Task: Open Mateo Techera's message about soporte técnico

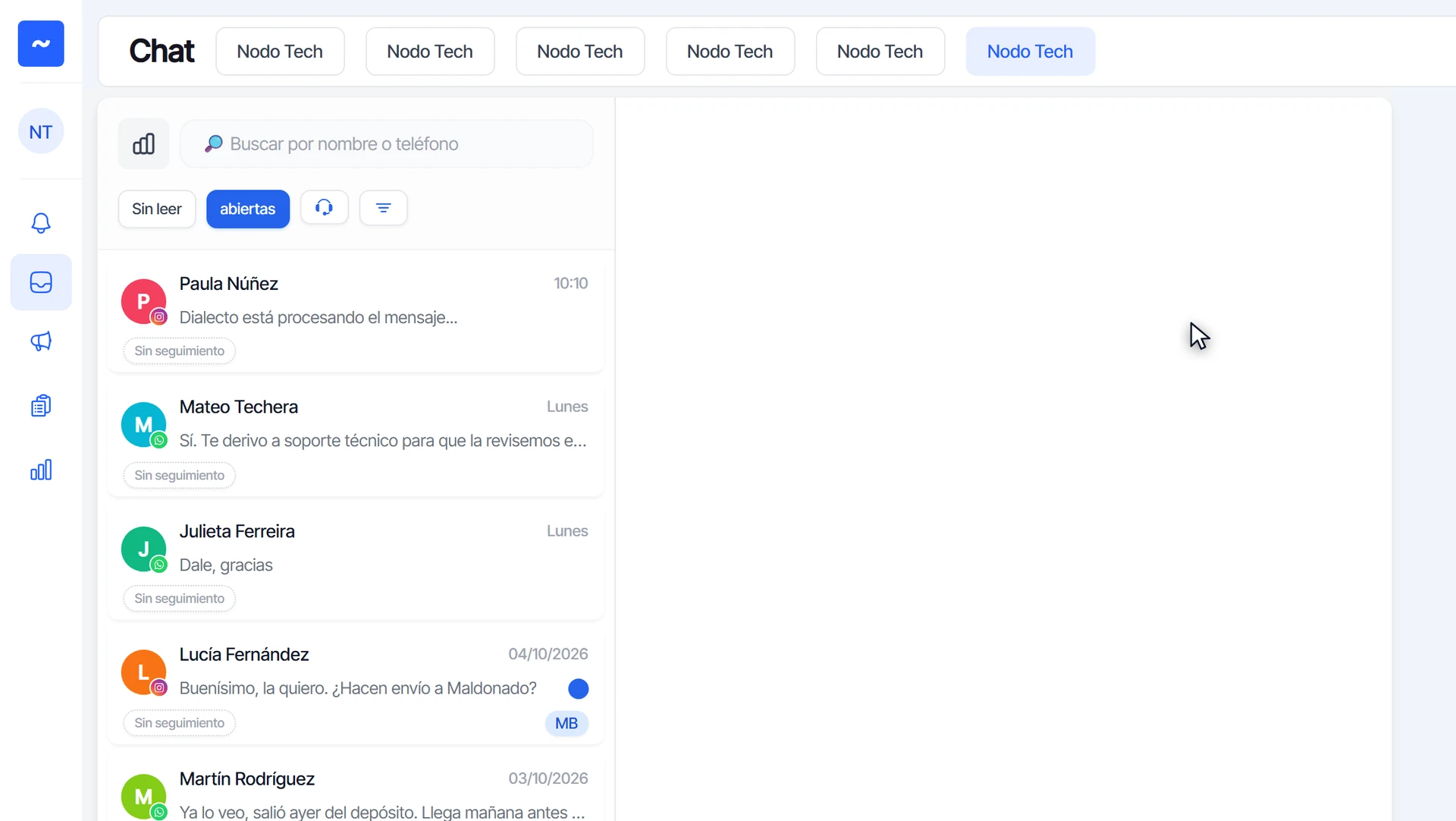Action: click(x=383, y=441)
